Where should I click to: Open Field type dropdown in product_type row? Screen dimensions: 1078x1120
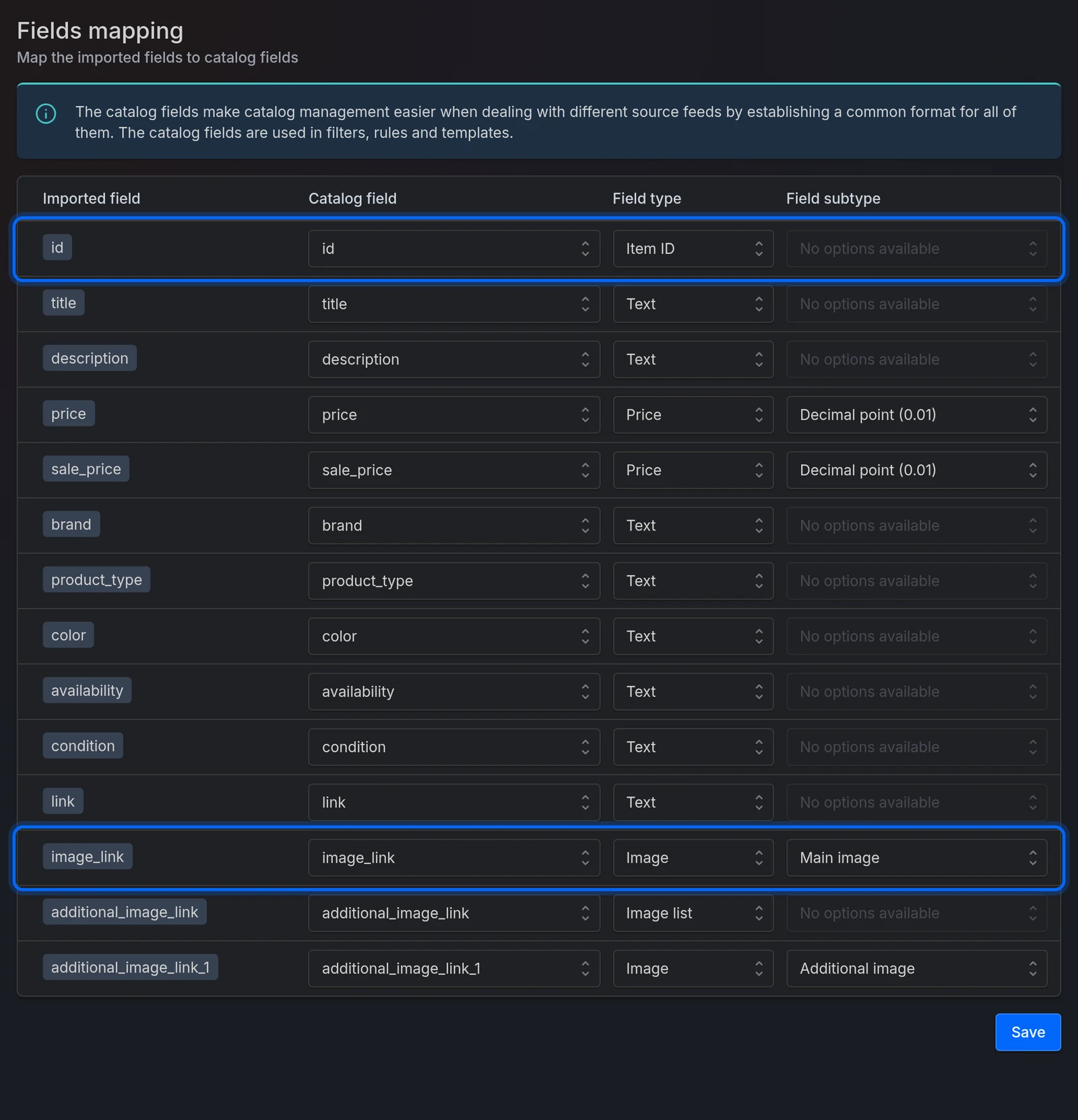(x=693, y=580)
